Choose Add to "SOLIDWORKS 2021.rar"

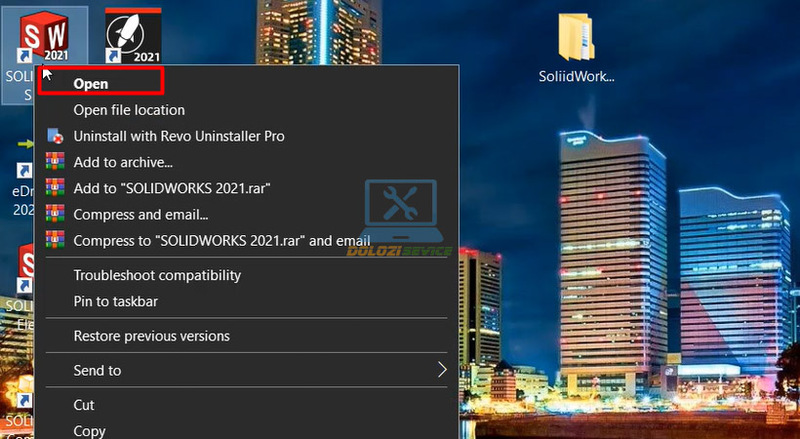pos(172,188)
